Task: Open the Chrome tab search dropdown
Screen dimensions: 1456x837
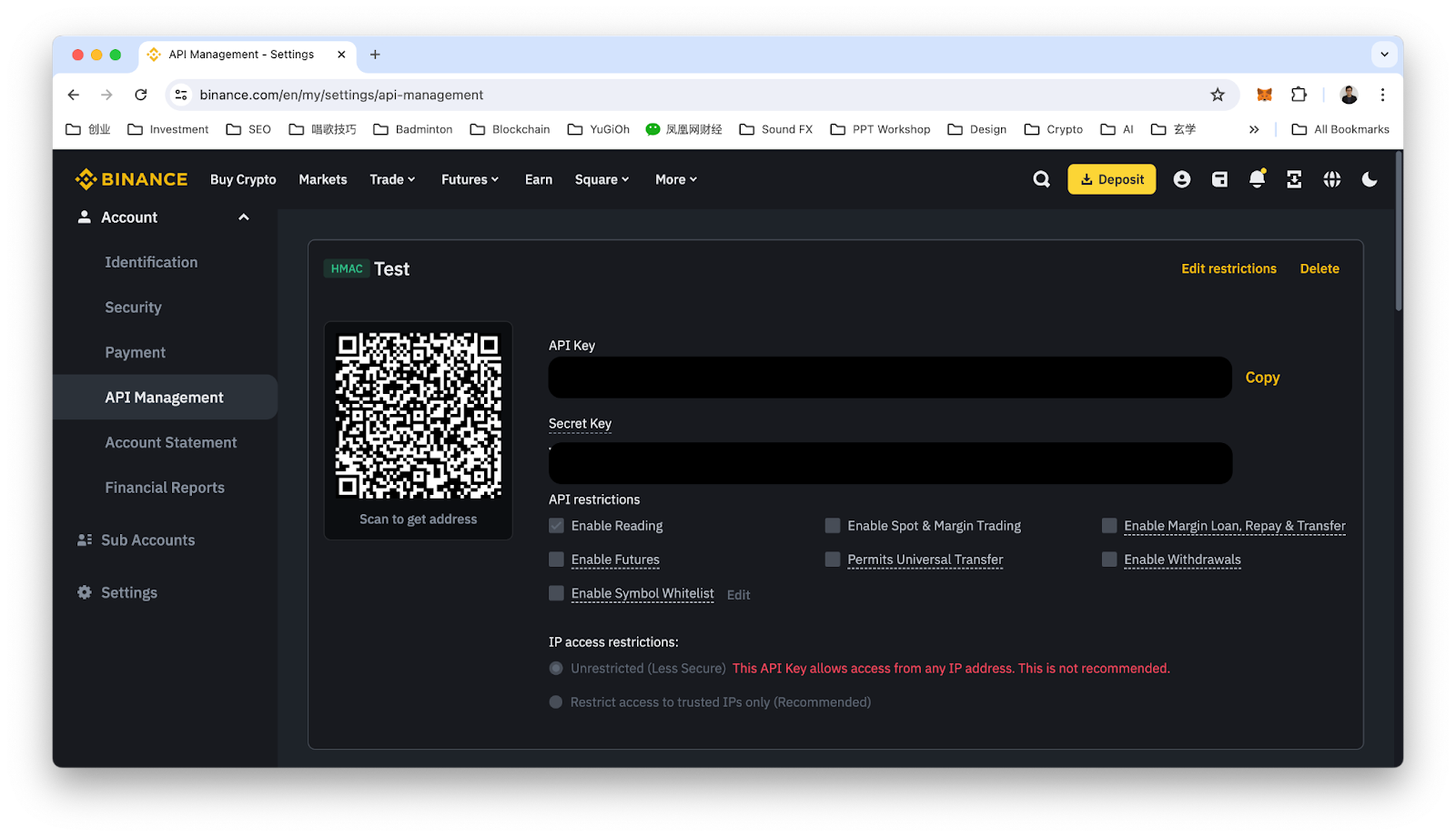Action: [1384, 55]
